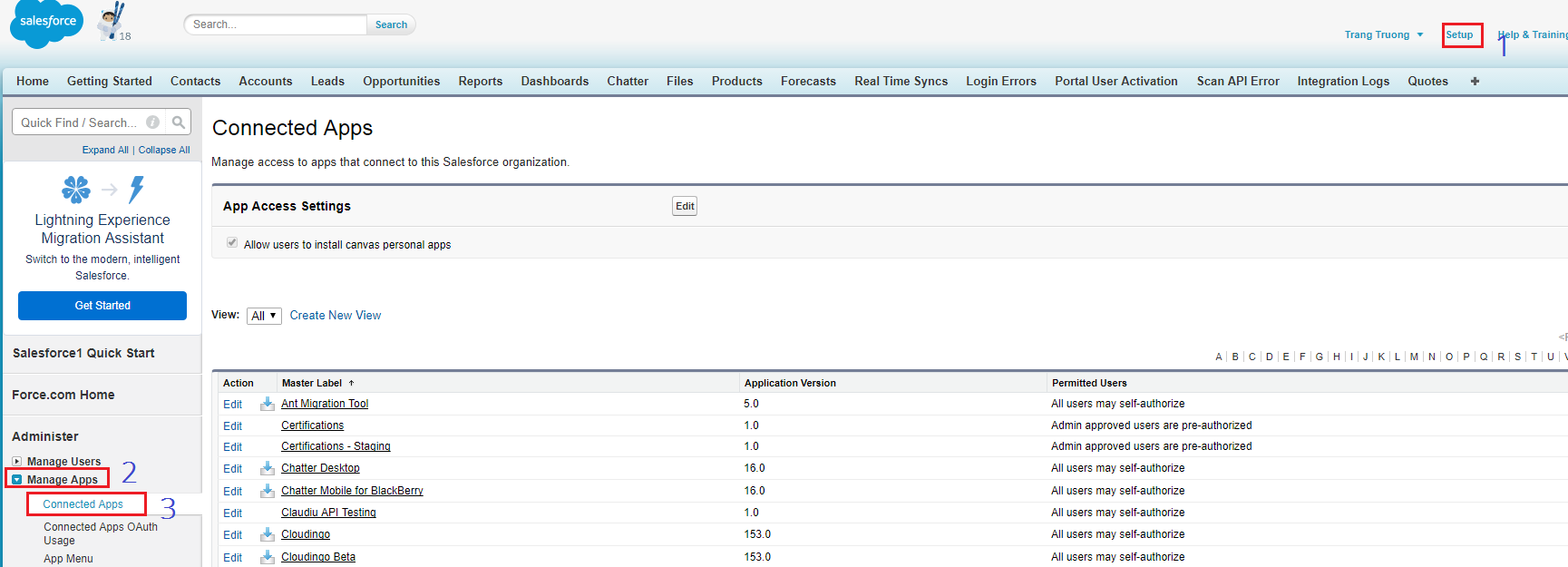Click Create New View link

tap(336, 315)
